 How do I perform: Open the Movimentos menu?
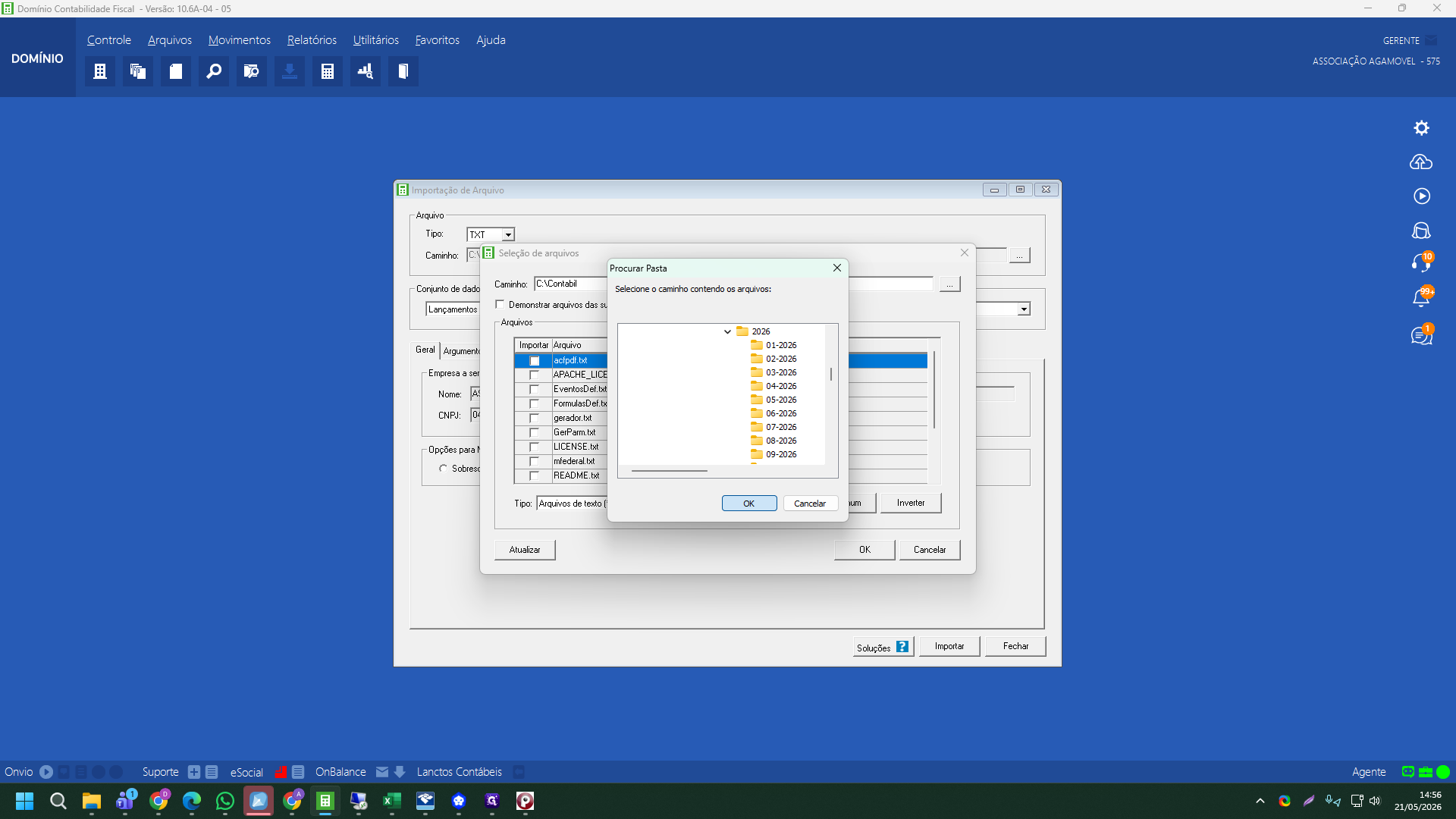pyautogui.click(x=240, y=40)
